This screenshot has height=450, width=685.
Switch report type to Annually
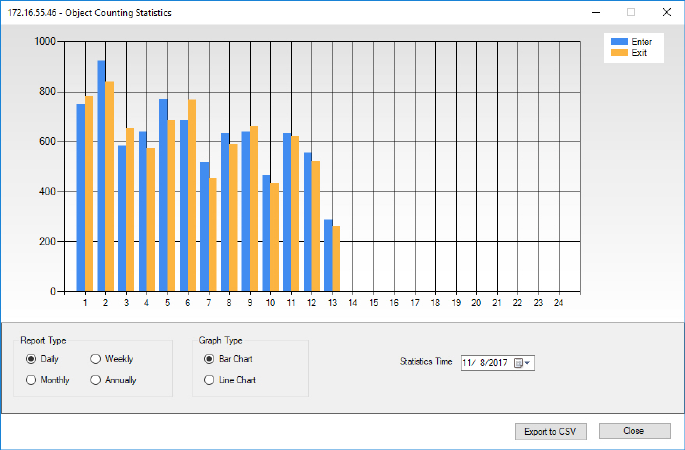tap(113, 380)
